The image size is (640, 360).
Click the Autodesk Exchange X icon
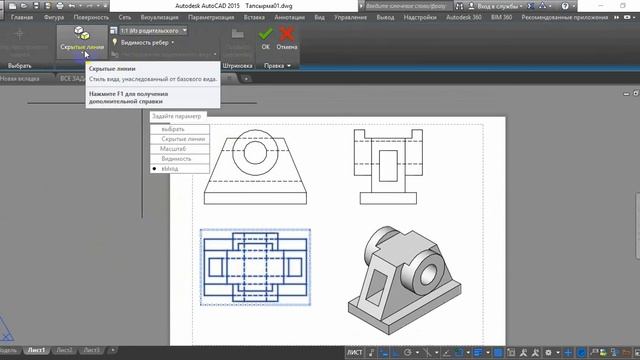coord(531,6)
